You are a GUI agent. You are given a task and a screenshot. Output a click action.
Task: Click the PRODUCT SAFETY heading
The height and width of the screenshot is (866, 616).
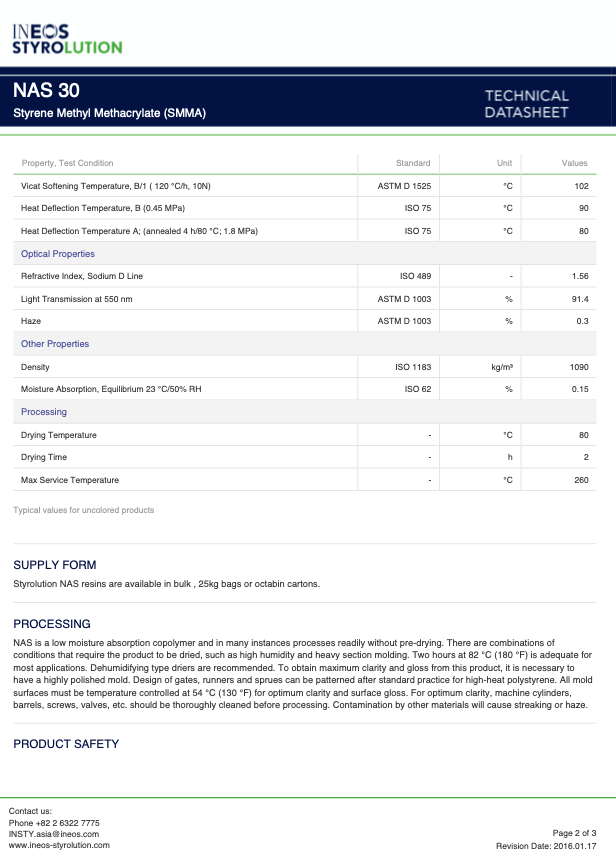tap(66, 744)
